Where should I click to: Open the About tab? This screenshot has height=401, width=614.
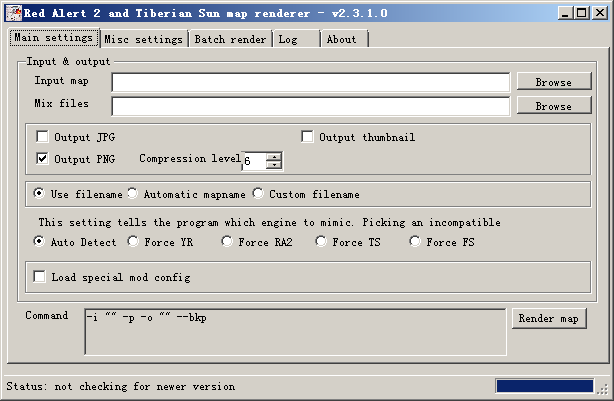[345, 40]
